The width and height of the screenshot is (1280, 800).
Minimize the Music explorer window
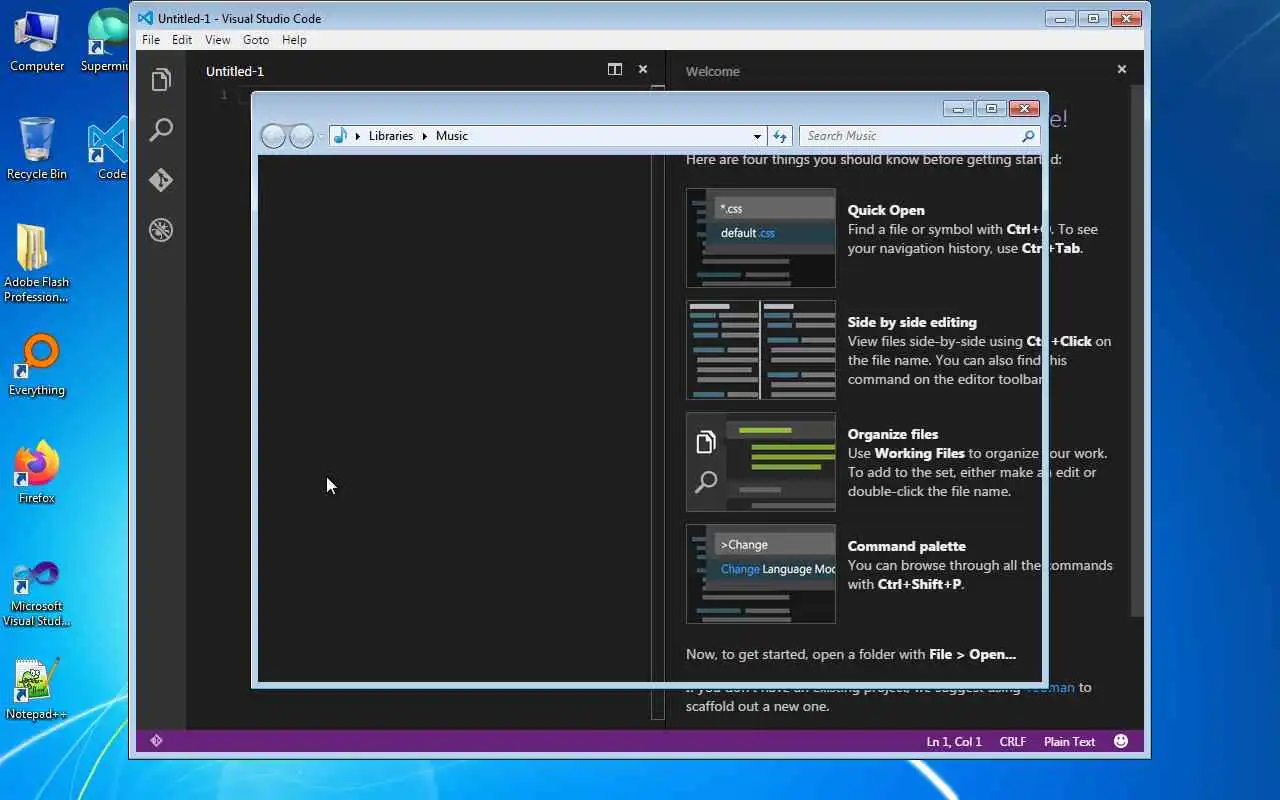tap(958, 108)
